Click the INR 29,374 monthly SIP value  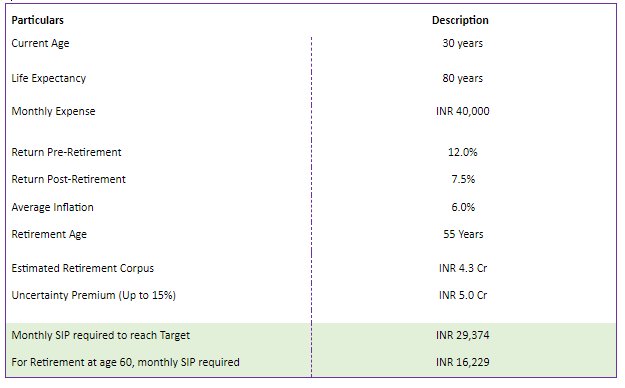coord(462,335)
